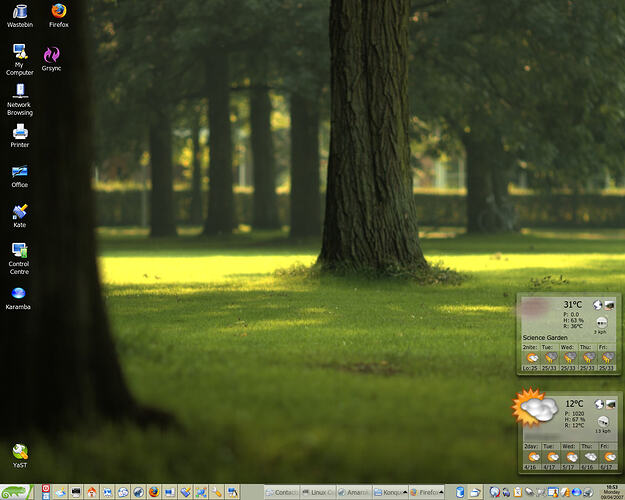Click the "31°C" temperature reading

tap(573, 305)
